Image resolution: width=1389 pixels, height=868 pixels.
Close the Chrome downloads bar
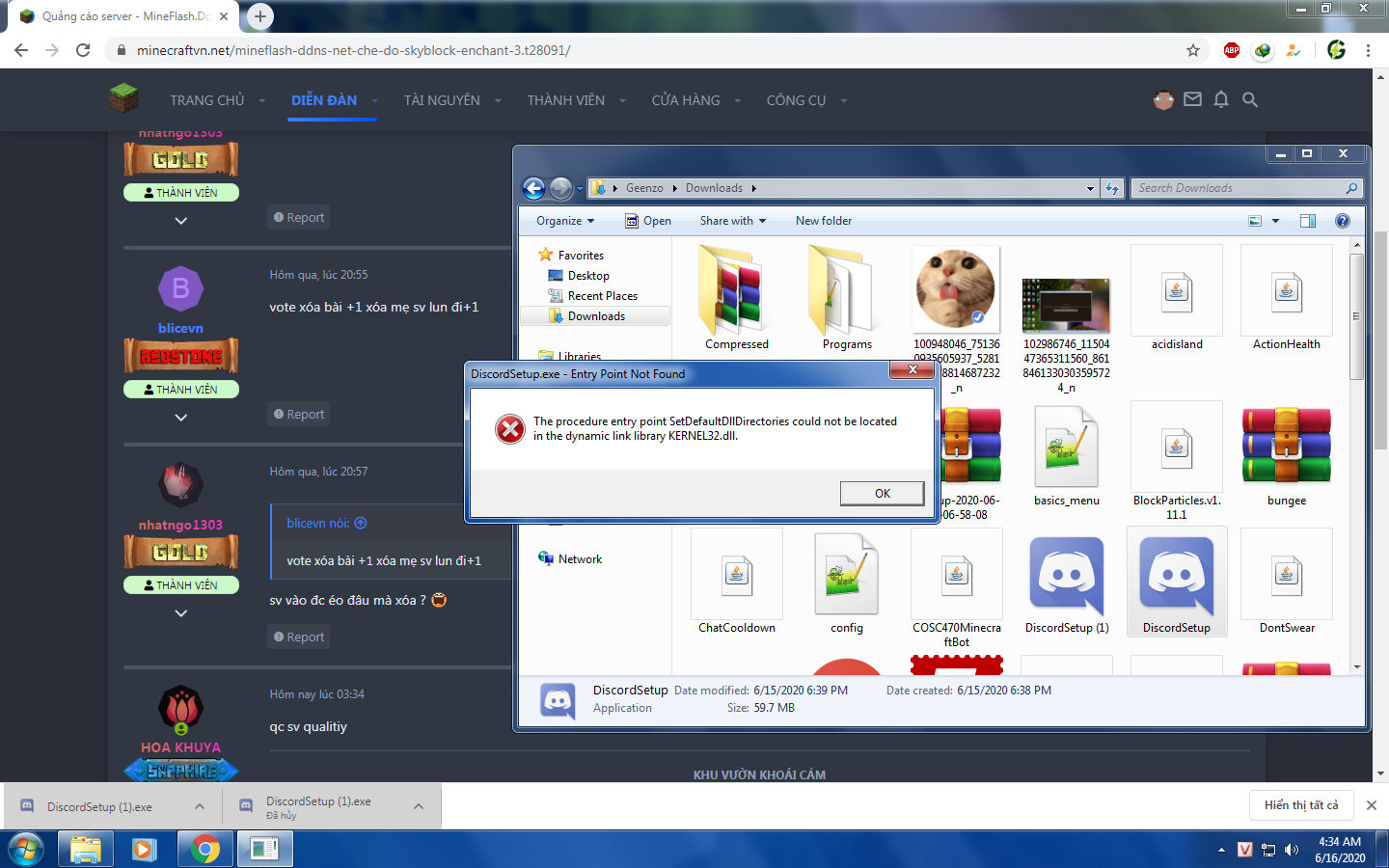tap(1372, 805)
